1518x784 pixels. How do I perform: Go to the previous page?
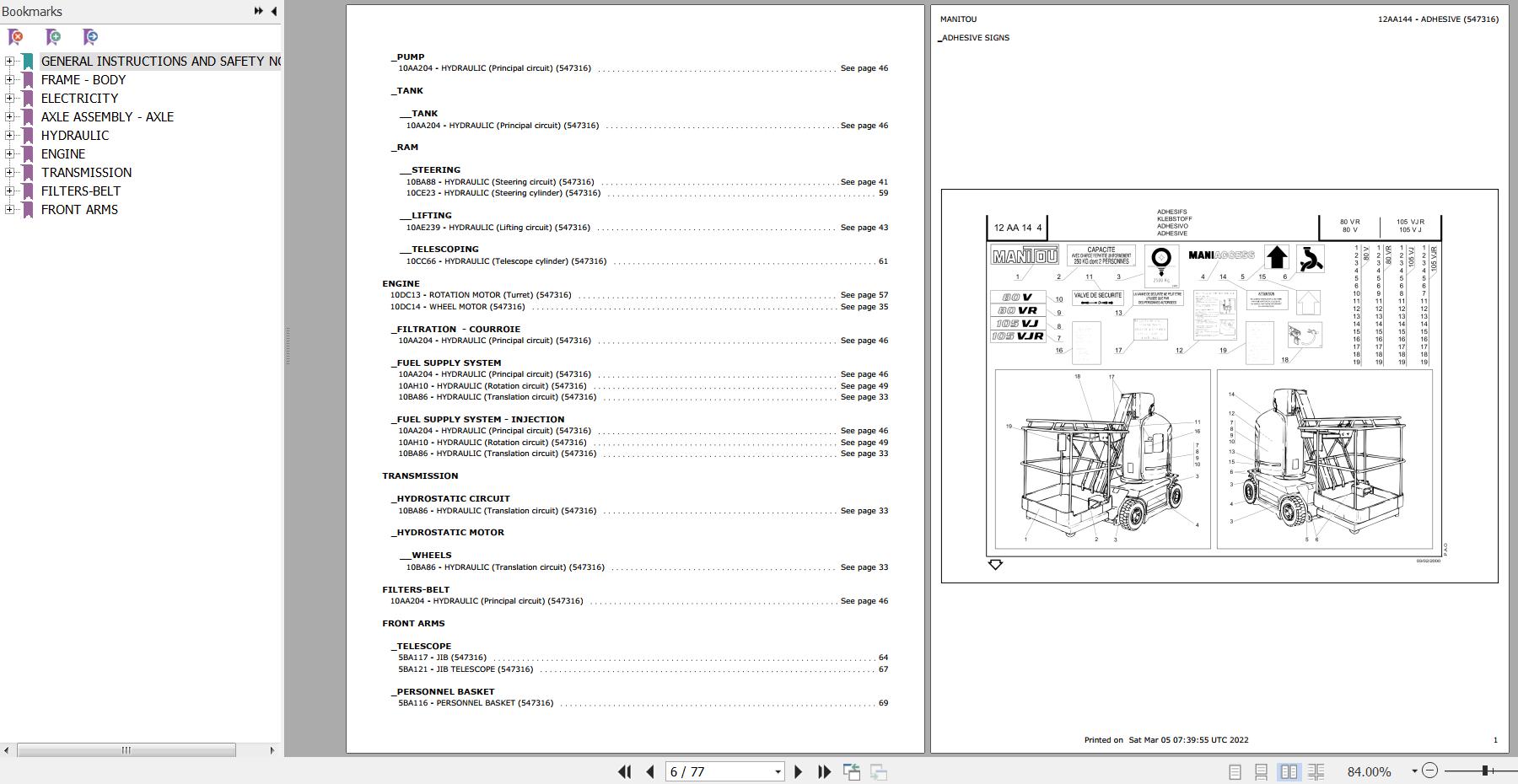[650, 771]
